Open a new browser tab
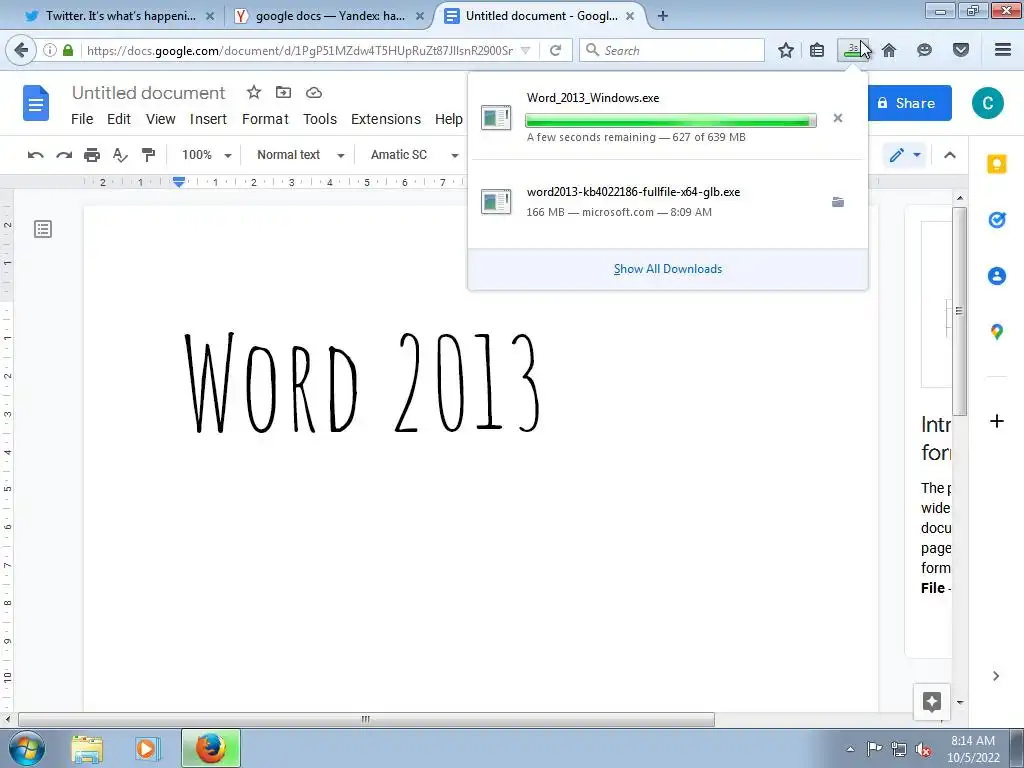The width and height of the screenshot is (1024, 768). tap(663, 16)
